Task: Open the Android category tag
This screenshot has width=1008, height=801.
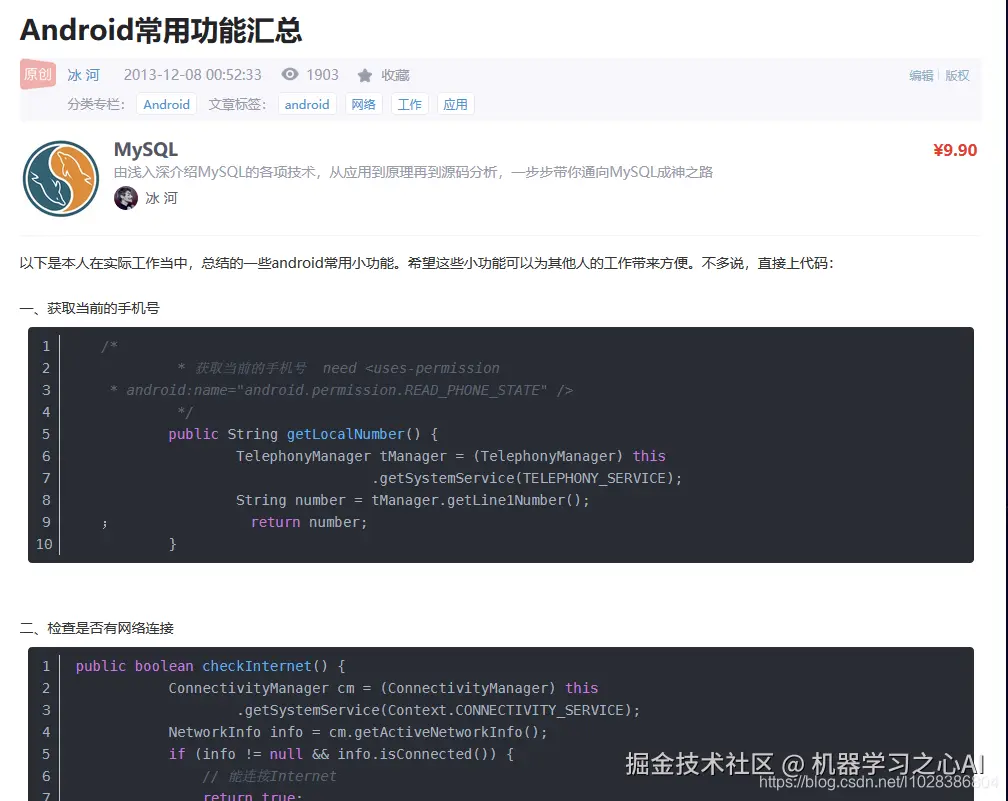Action: tap(166, 104)
